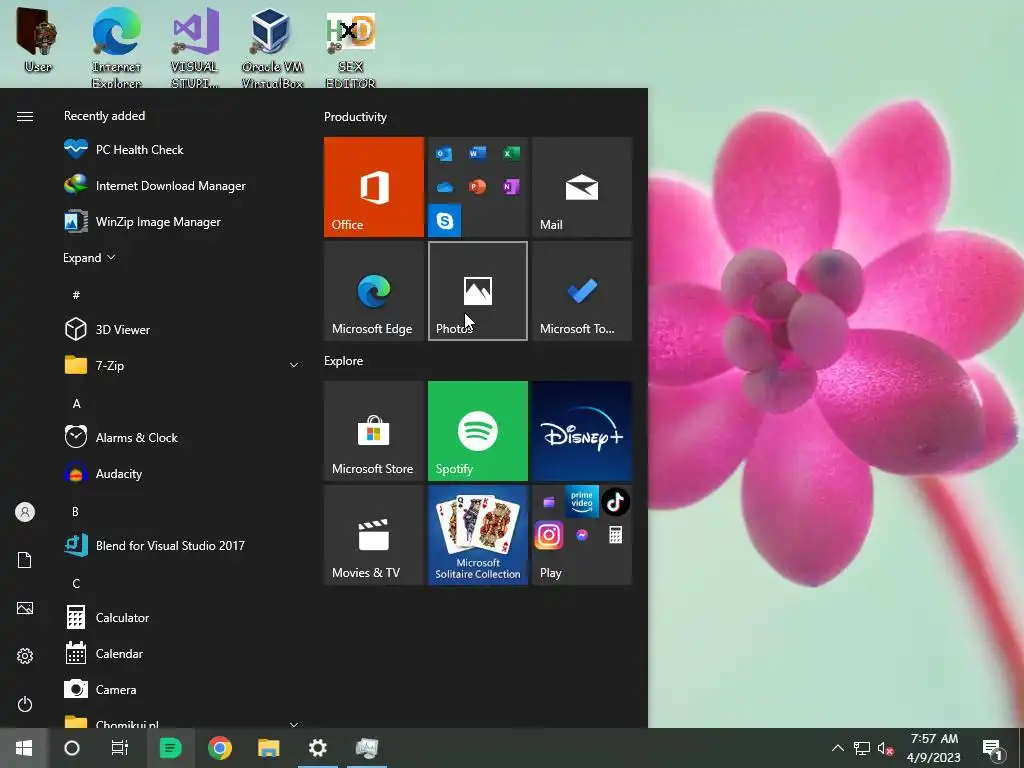This screenshot has width=1024, height=768.
Task: Click Productivity group header
Action: [355, 117]
